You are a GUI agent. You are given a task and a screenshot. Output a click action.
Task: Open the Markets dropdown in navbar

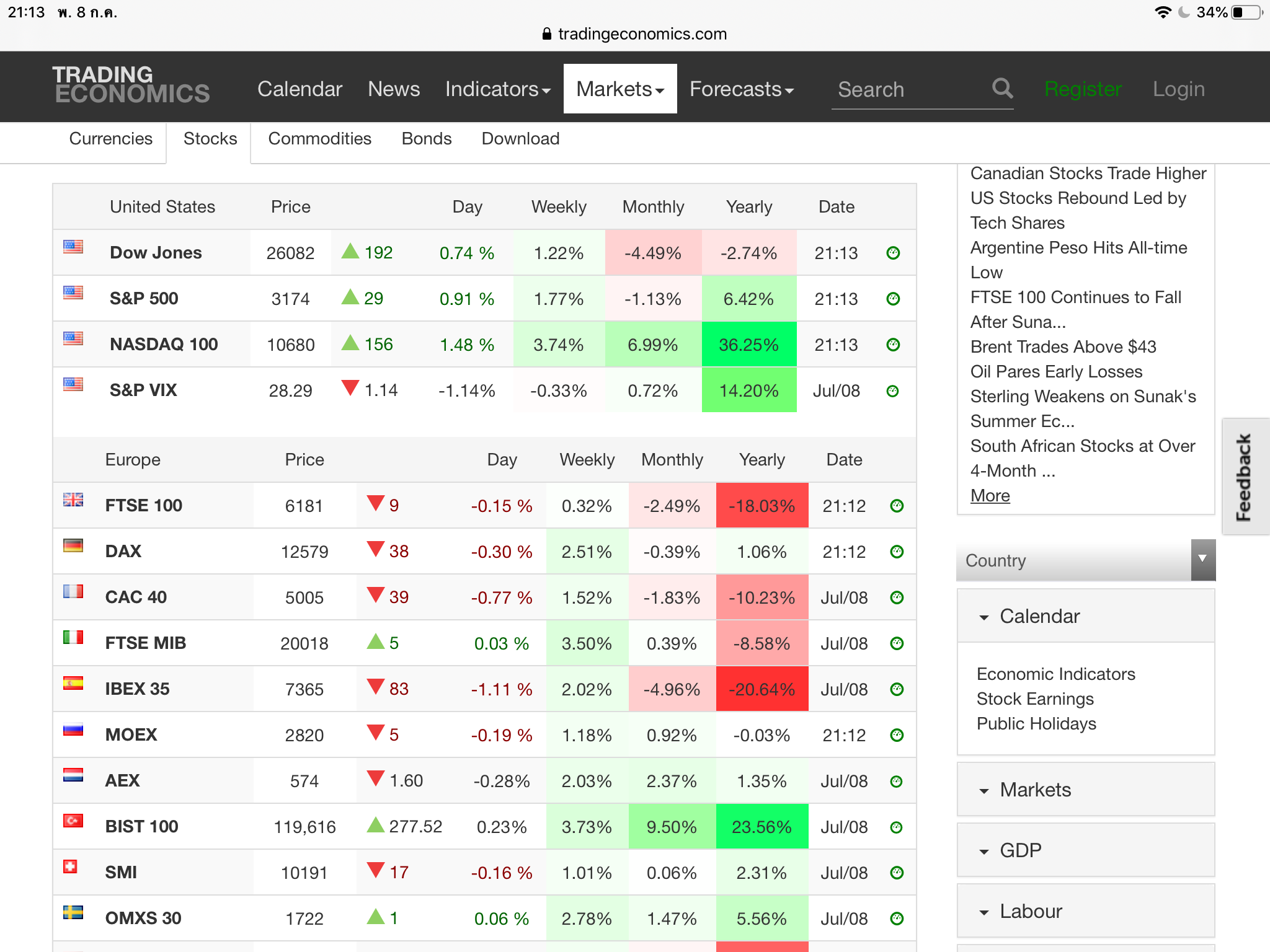(620, 89)
